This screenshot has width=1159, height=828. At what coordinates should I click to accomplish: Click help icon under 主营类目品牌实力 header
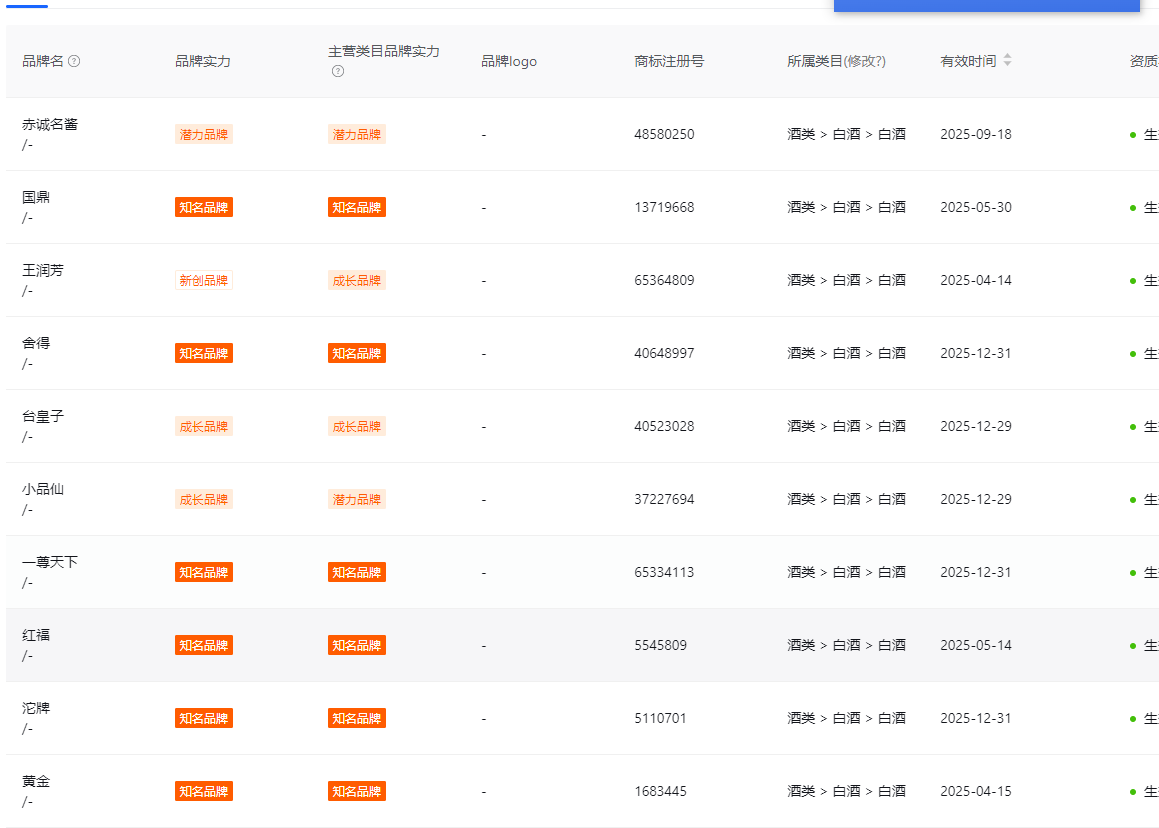click(338, 71)
